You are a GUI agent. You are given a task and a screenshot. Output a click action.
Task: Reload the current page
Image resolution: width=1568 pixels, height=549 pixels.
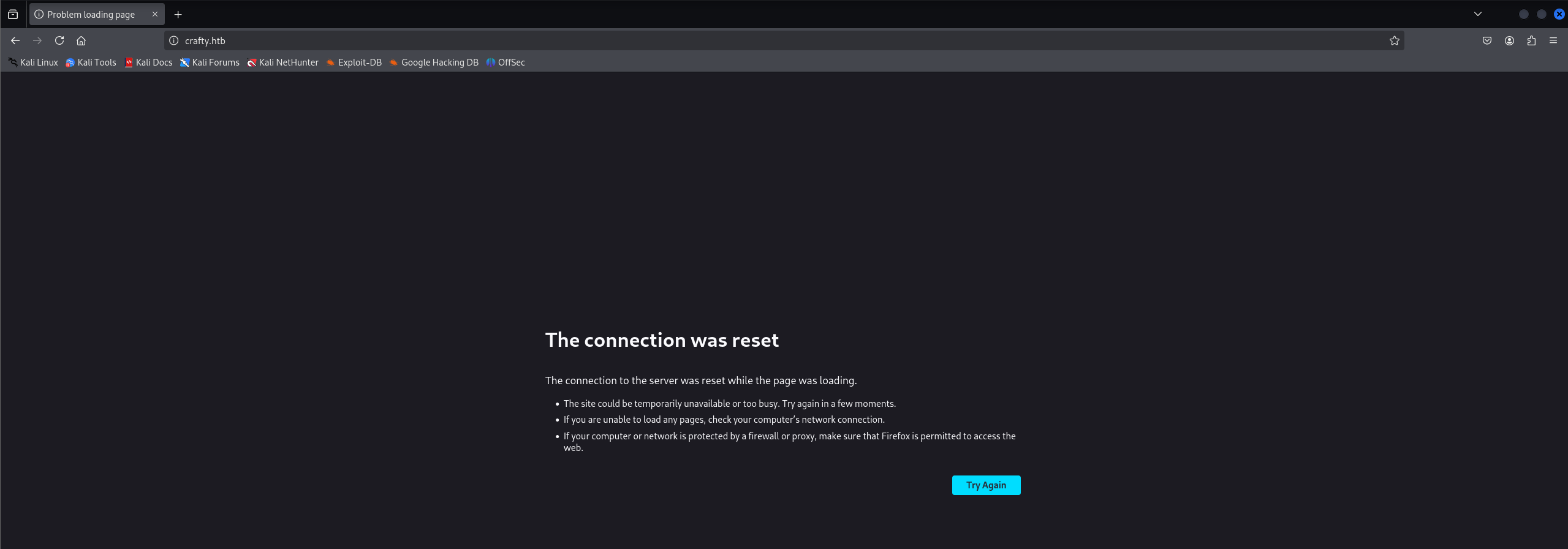point(59,40)
